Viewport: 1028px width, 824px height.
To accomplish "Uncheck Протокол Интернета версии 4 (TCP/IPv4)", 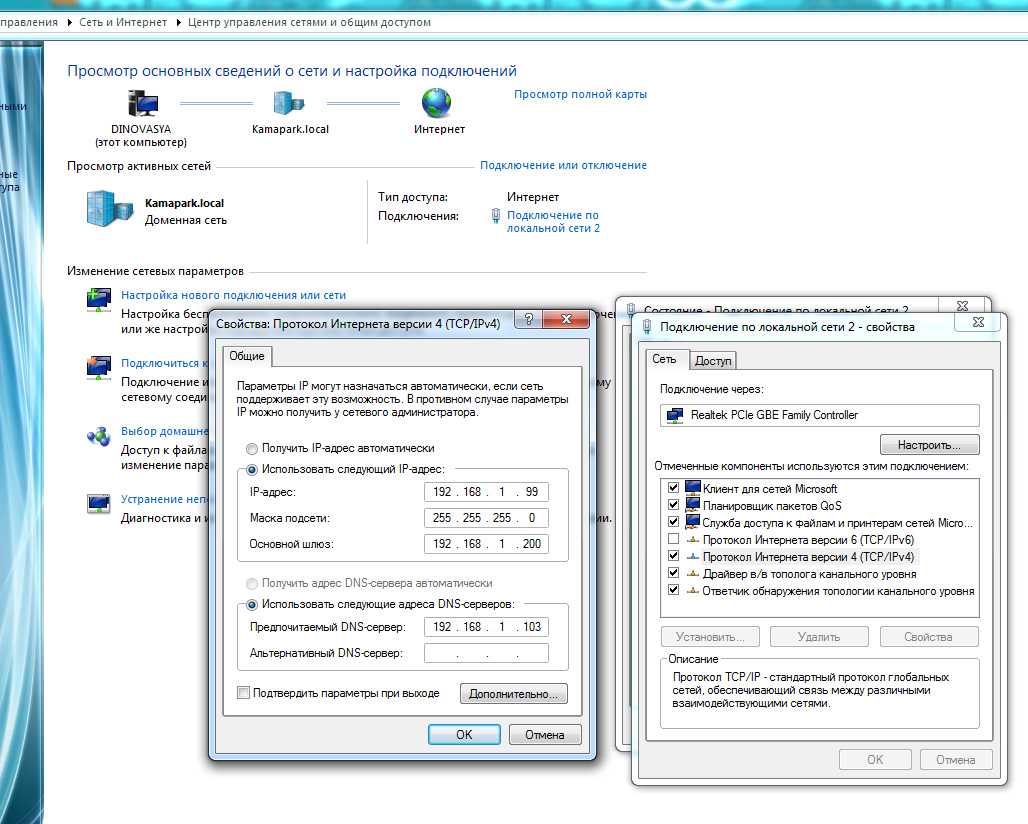I will [x=673, y=556].
